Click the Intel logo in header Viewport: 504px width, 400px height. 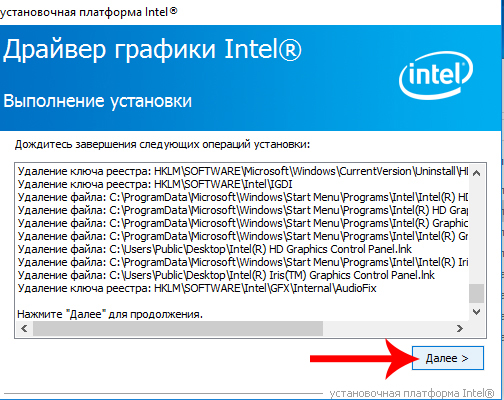[436, 75]
